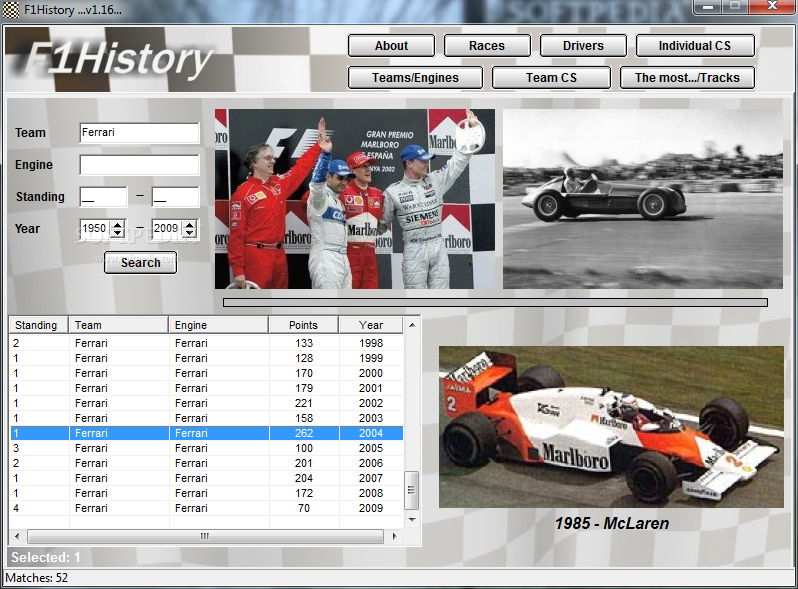Sort by the Team column header
Image resolution: width=798 pixels, height=589 pixels.
point(118,325)
